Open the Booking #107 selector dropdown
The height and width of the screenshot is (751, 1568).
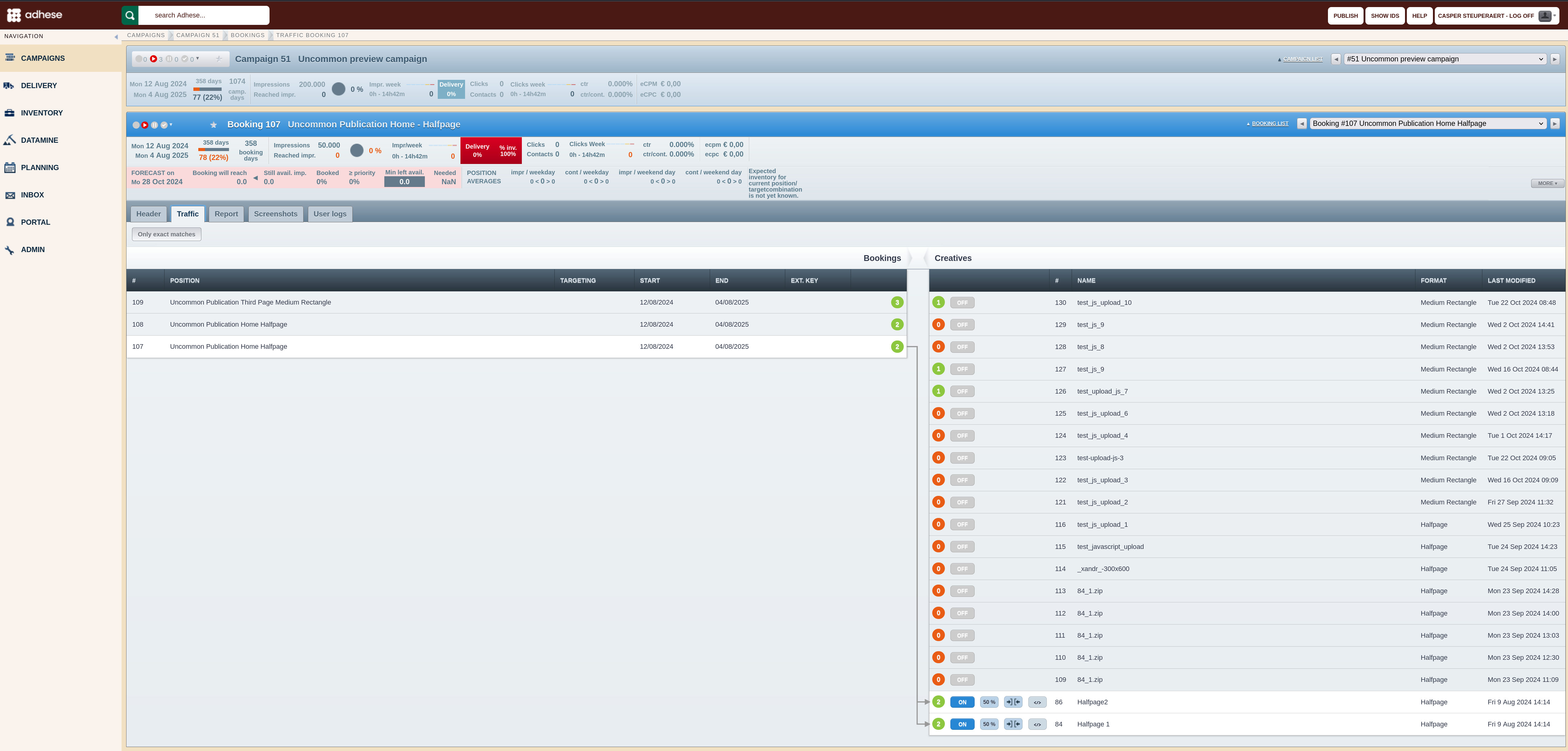tap(1428, 123)
